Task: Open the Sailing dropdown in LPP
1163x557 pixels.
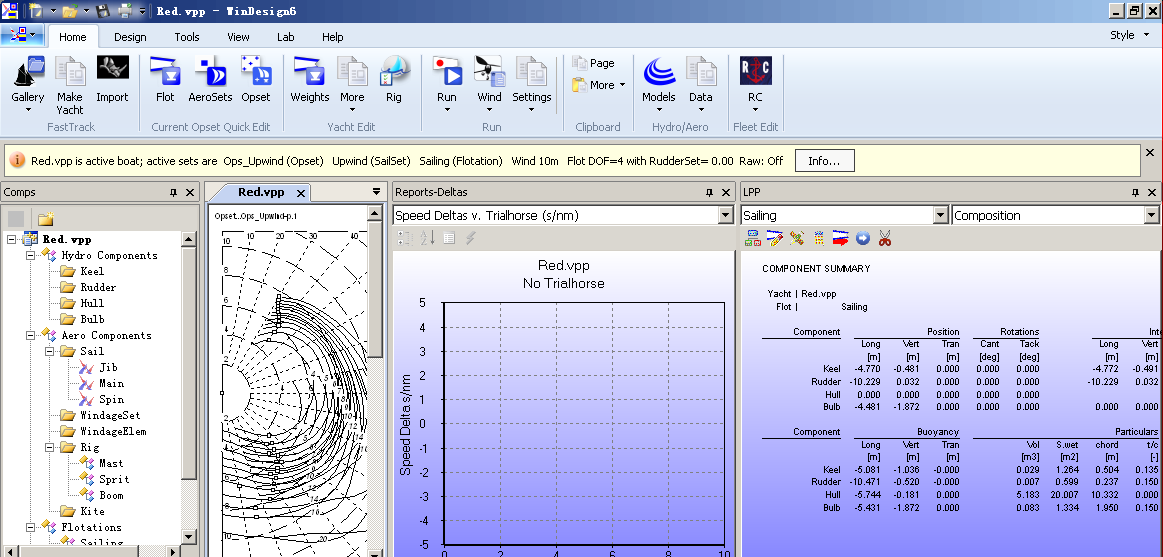Action: point(940,215)
